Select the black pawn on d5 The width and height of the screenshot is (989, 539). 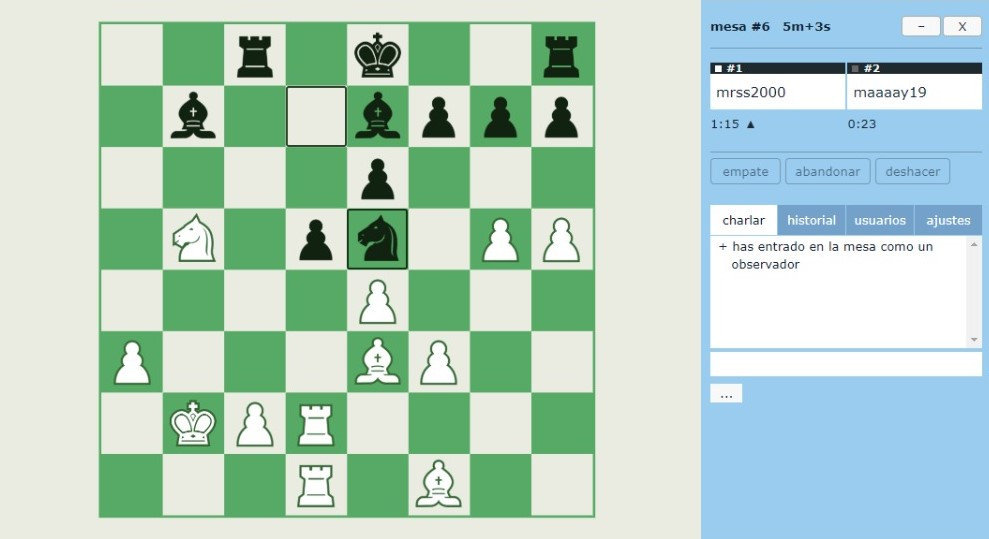(316, 240)
